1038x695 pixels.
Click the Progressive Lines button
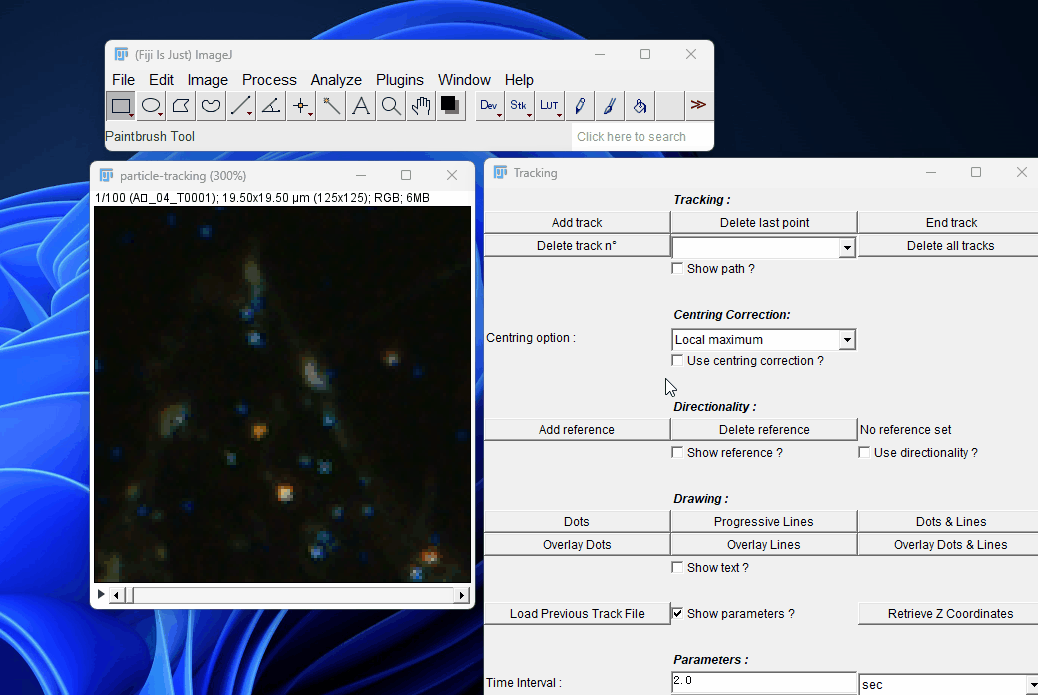(x=764, y=522)
